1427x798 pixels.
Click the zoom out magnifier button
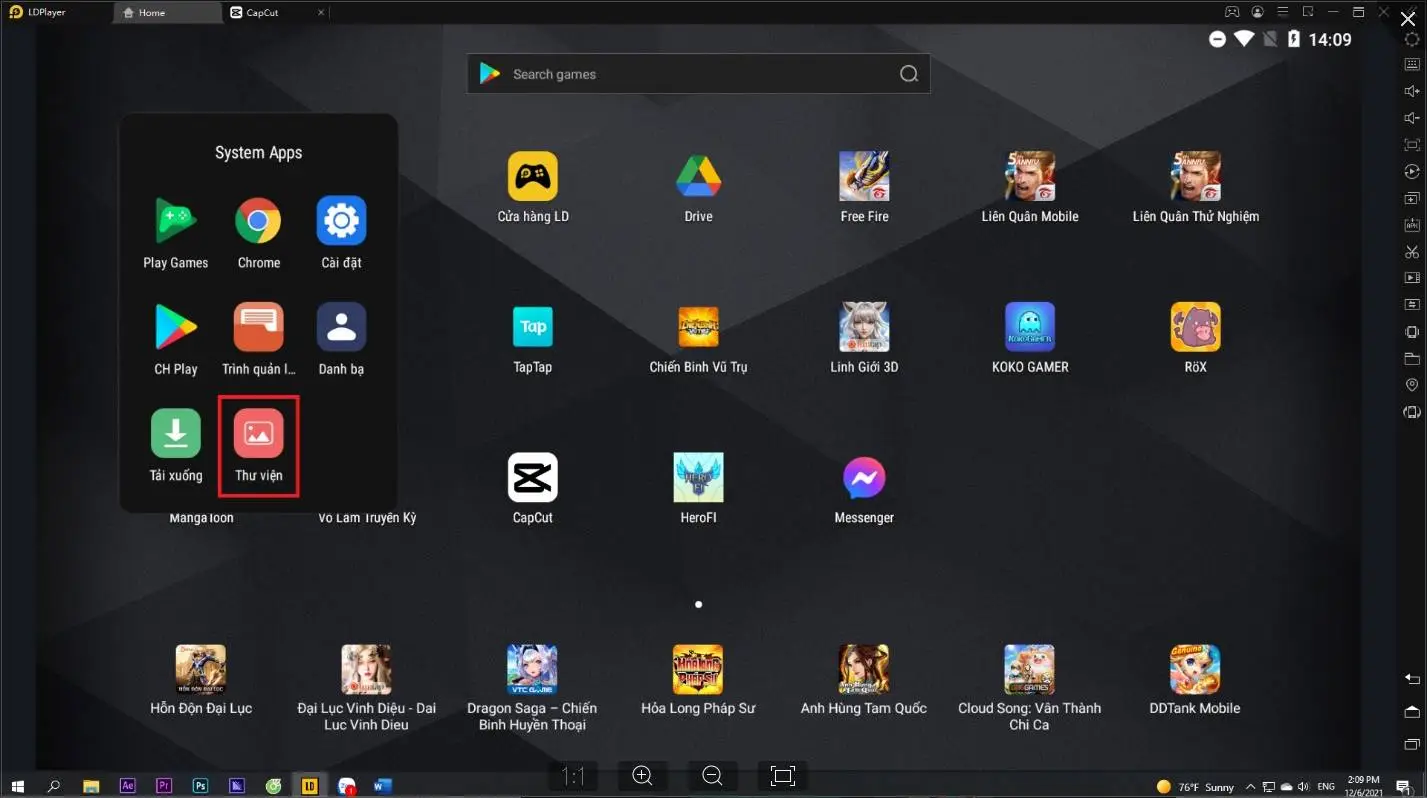click(712, 776)
